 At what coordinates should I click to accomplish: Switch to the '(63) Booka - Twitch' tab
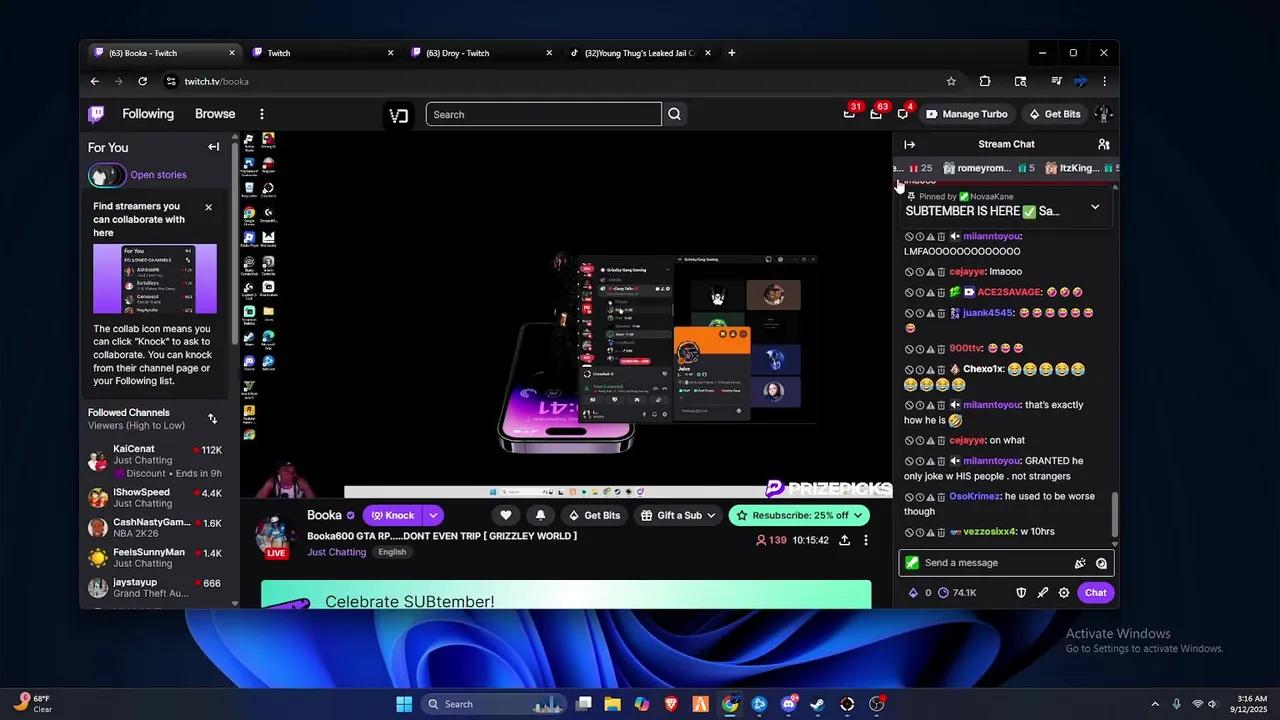coord(163,53)
